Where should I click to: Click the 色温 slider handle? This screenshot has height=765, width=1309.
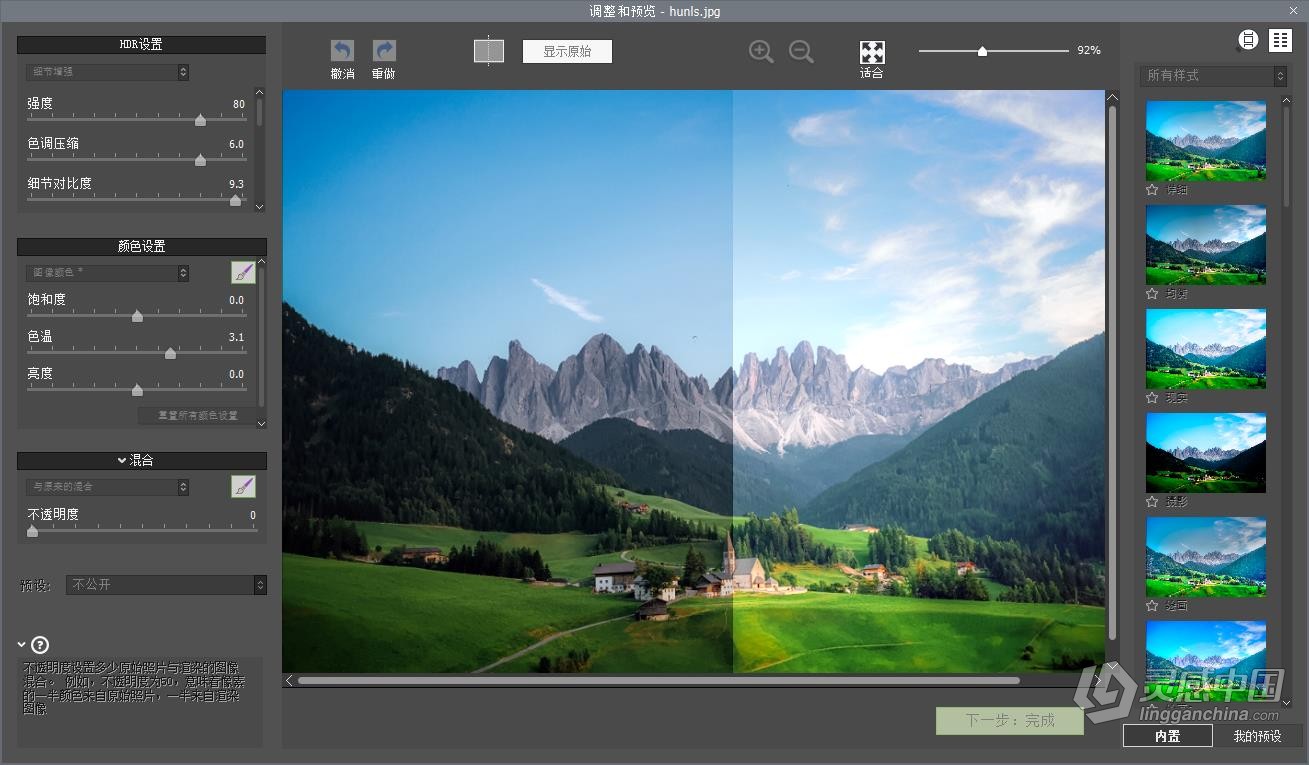click(170, 353)
